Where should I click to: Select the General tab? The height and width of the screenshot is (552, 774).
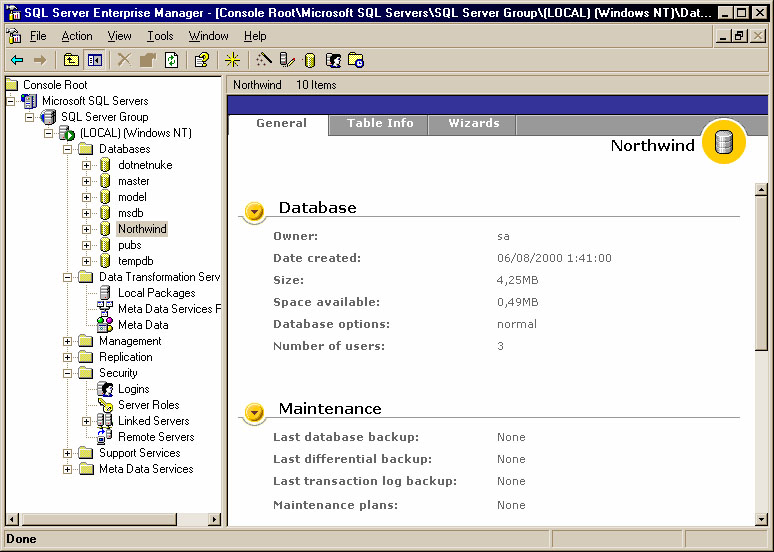click(281, 123)
